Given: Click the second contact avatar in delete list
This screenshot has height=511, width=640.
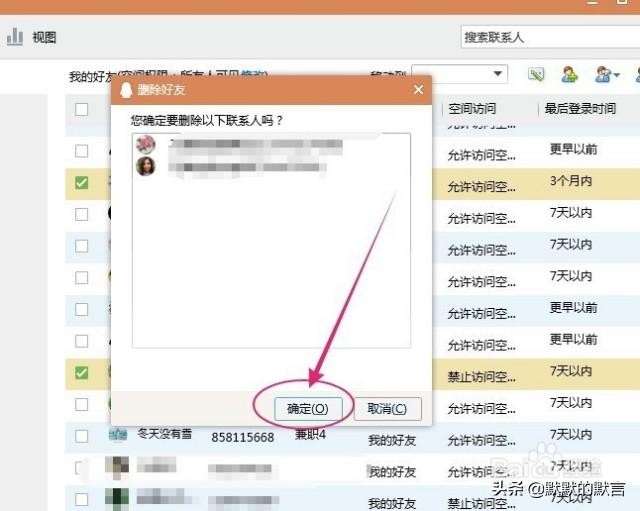Looking at the screenshot, I should [146, 166].
